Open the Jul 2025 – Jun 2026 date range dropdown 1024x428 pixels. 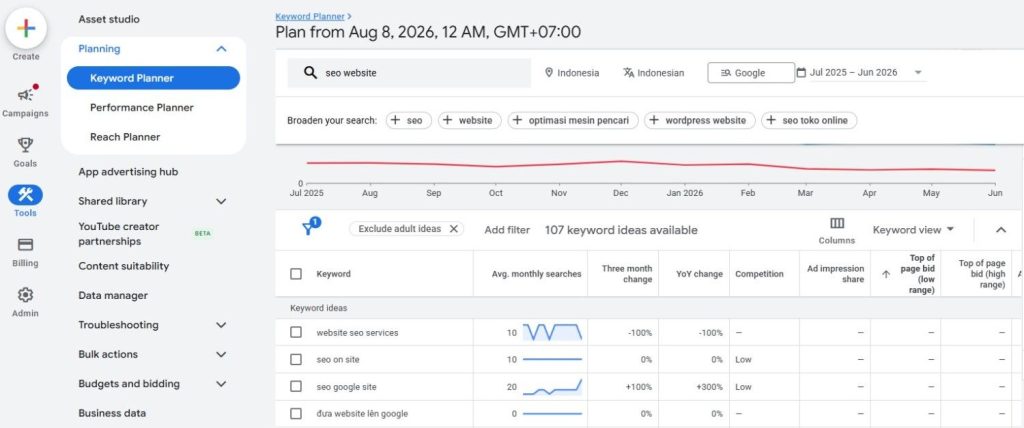coord(861,73)
